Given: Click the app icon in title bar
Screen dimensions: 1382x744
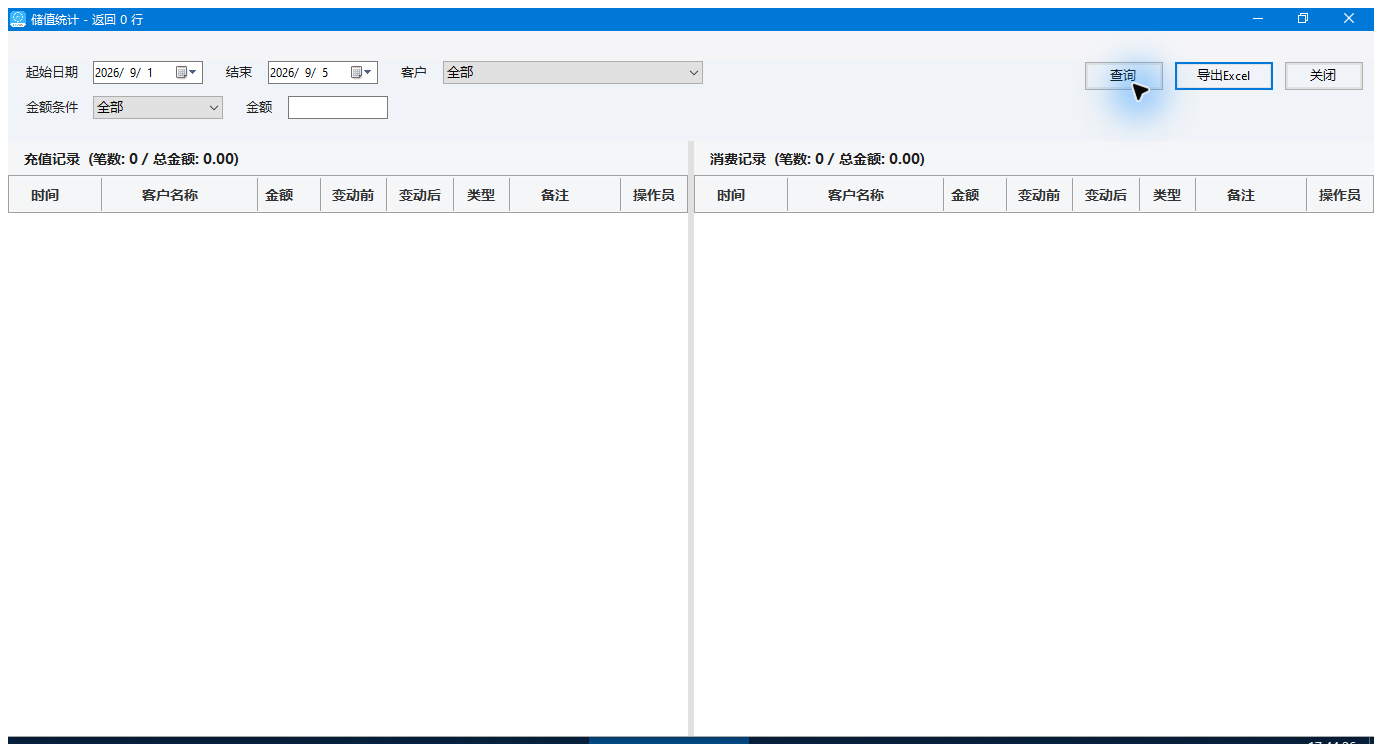Looking at the screenshot, I should (18, 19).
